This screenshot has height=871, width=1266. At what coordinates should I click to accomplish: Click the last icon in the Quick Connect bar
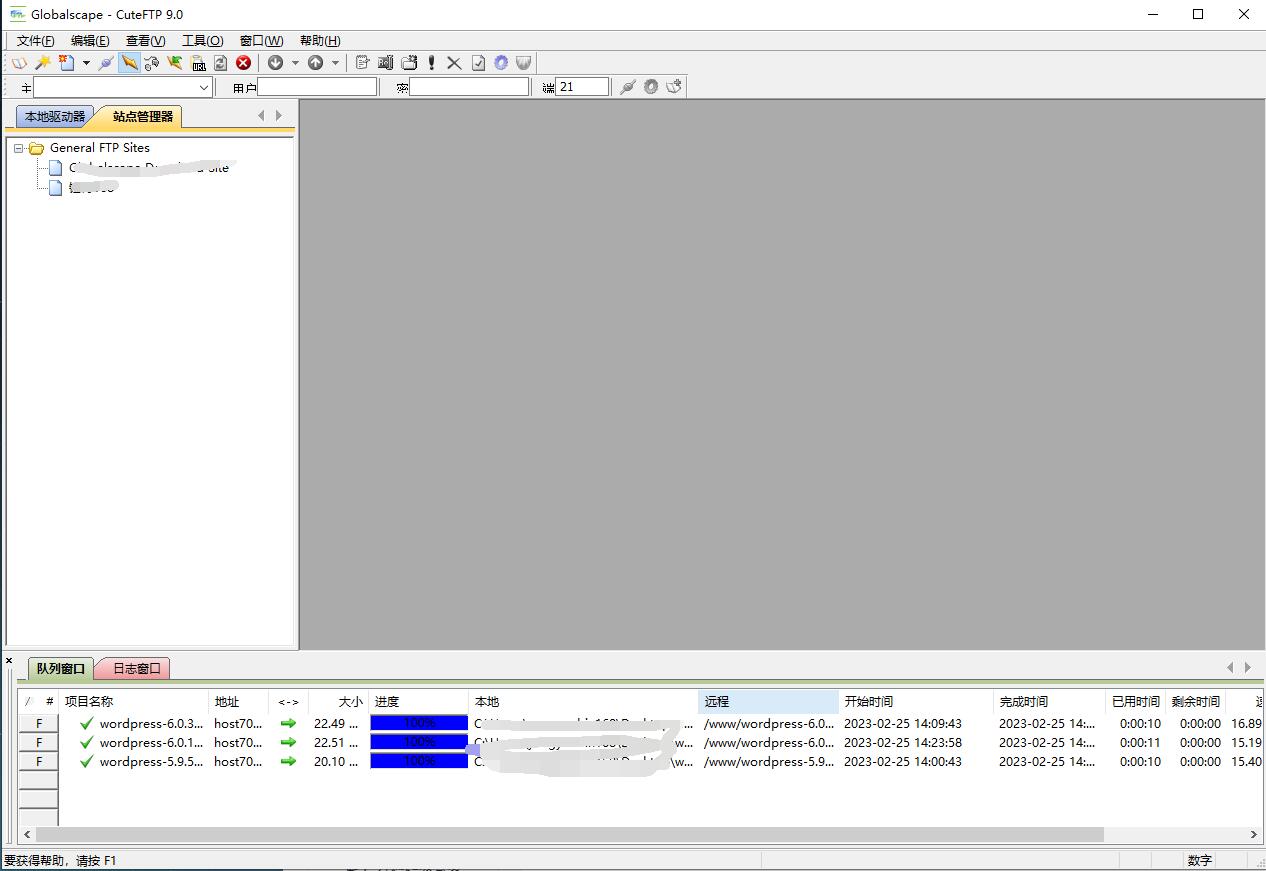click(674, 87)
